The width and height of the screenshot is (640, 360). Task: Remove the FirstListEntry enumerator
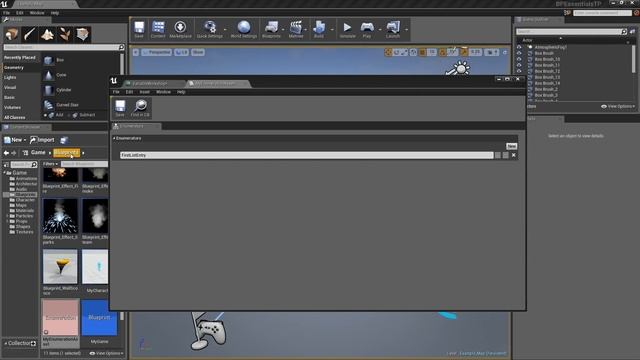coord(513,155)
